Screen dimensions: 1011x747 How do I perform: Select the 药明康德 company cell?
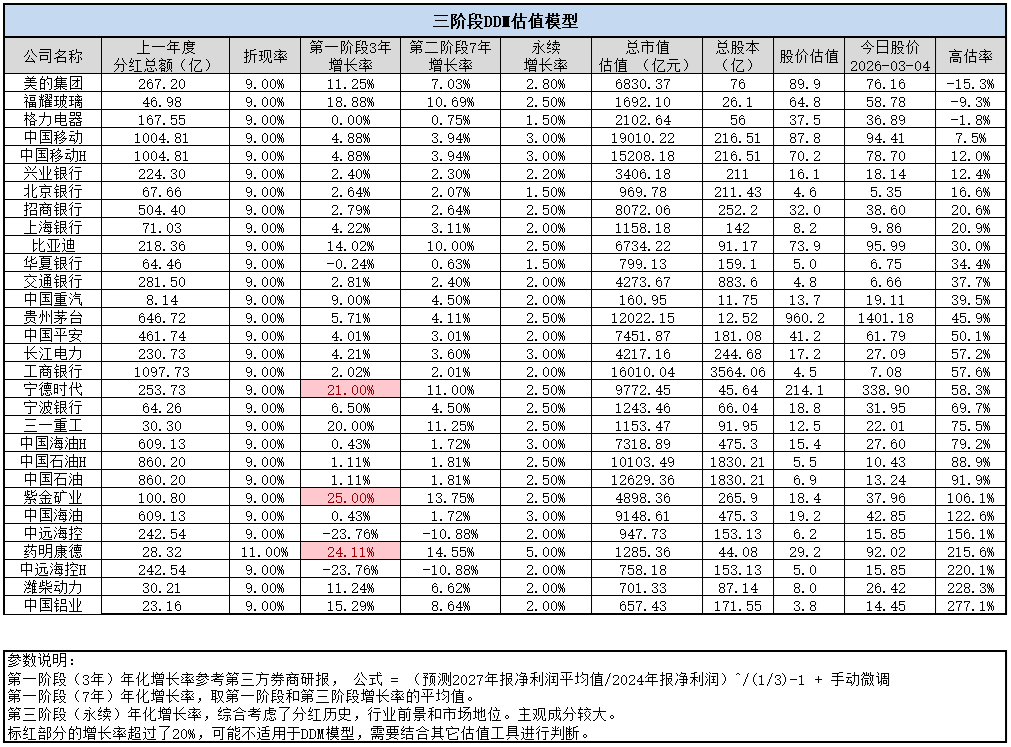coord(53,552)
